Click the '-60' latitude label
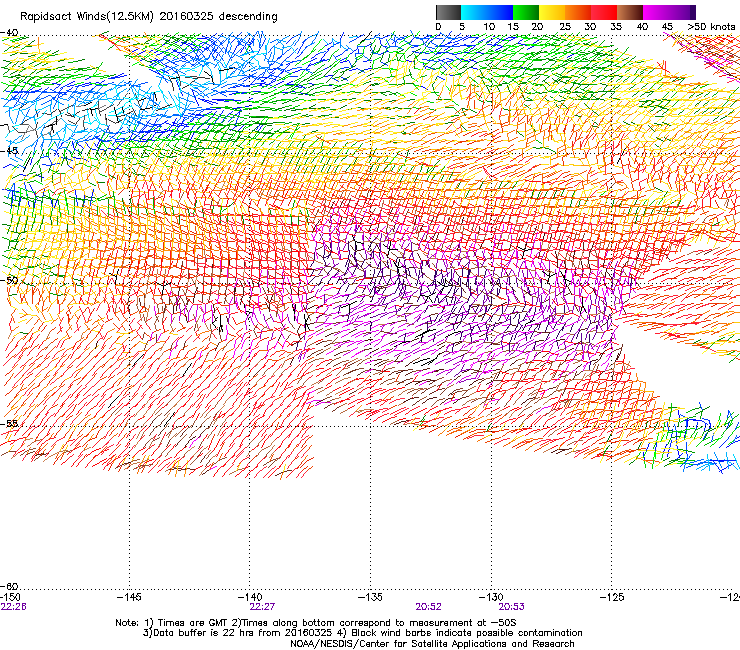Image resolution: width=740 pixels, height=650 pixels. [x=9, y=586]
